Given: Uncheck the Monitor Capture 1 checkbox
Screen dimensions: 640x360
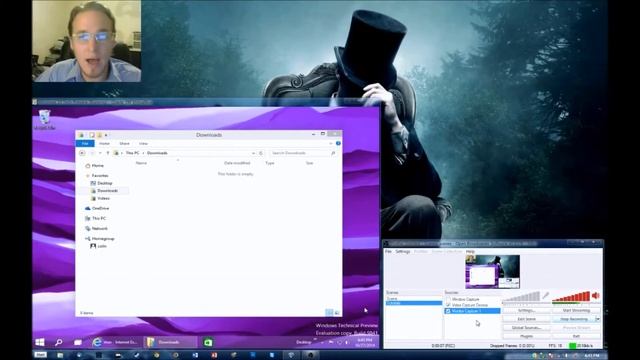Looking at the screenshot, I should 448,311.
